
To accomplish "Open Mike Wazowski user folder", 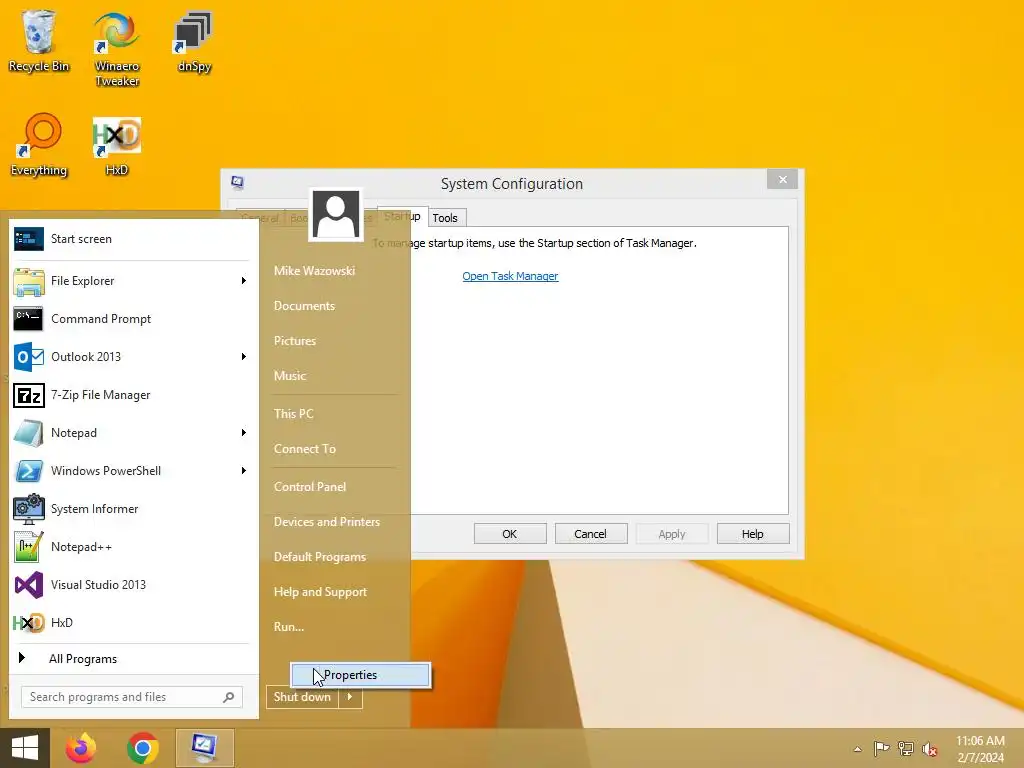I will coord(315,270).
